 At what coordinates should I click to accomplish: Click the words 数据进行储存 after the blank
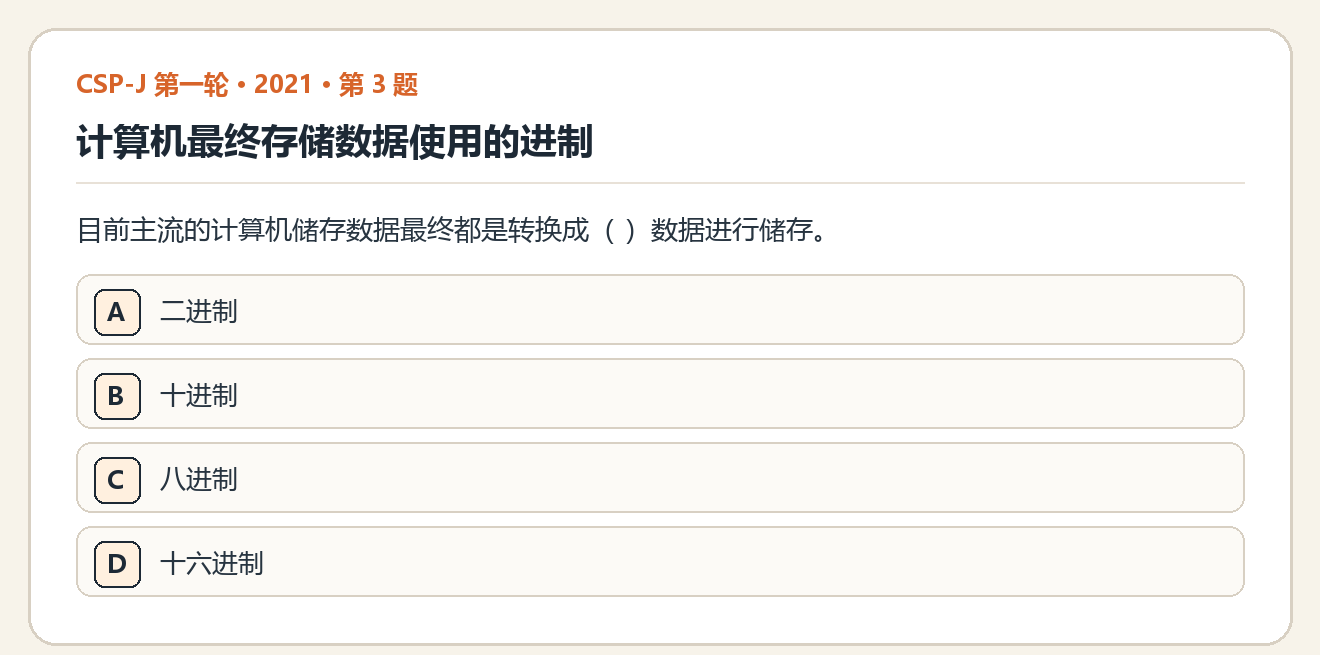(729, 232)
